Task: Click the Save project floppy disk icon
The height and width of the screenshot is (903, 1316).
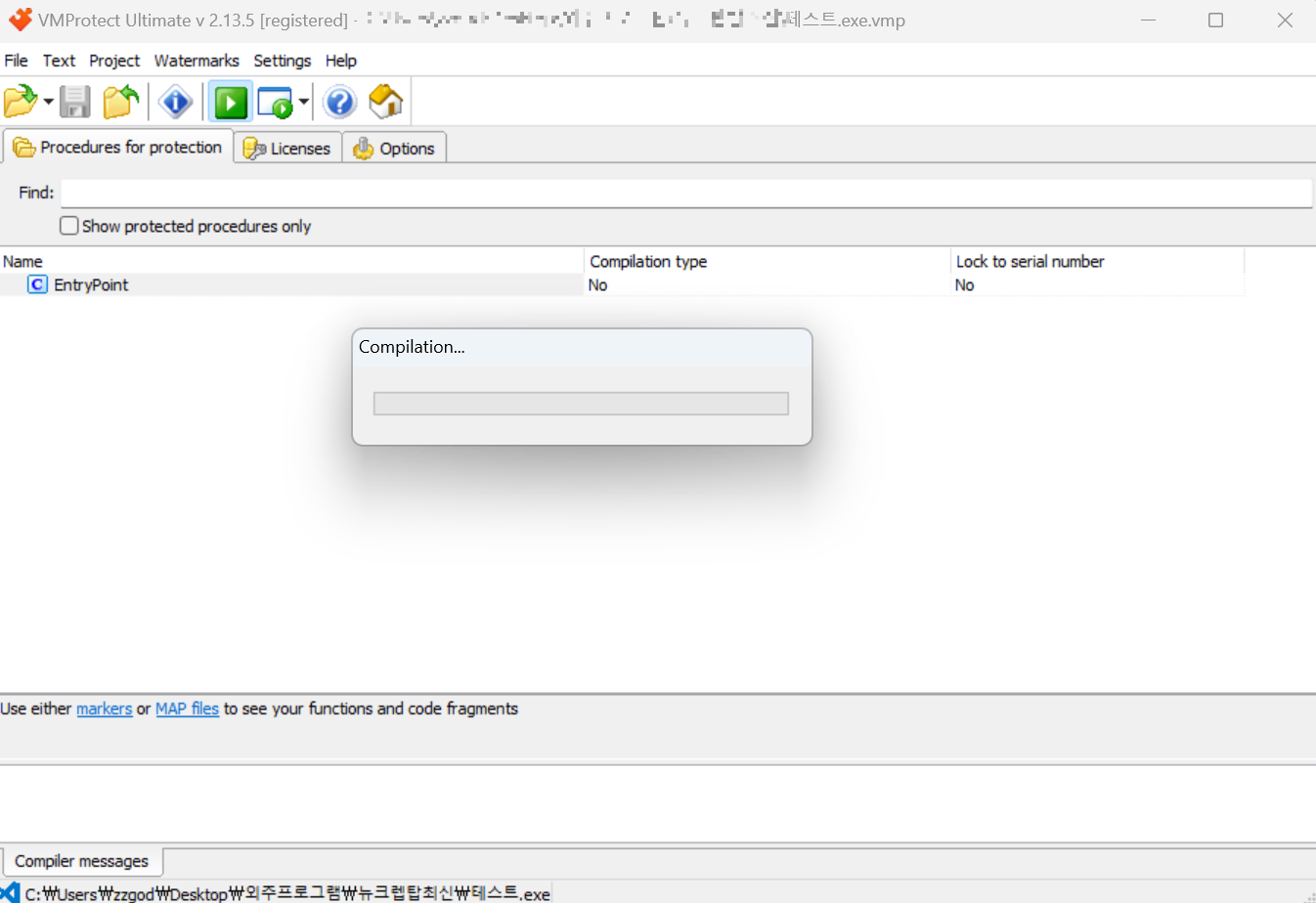Action: [75, 102]
